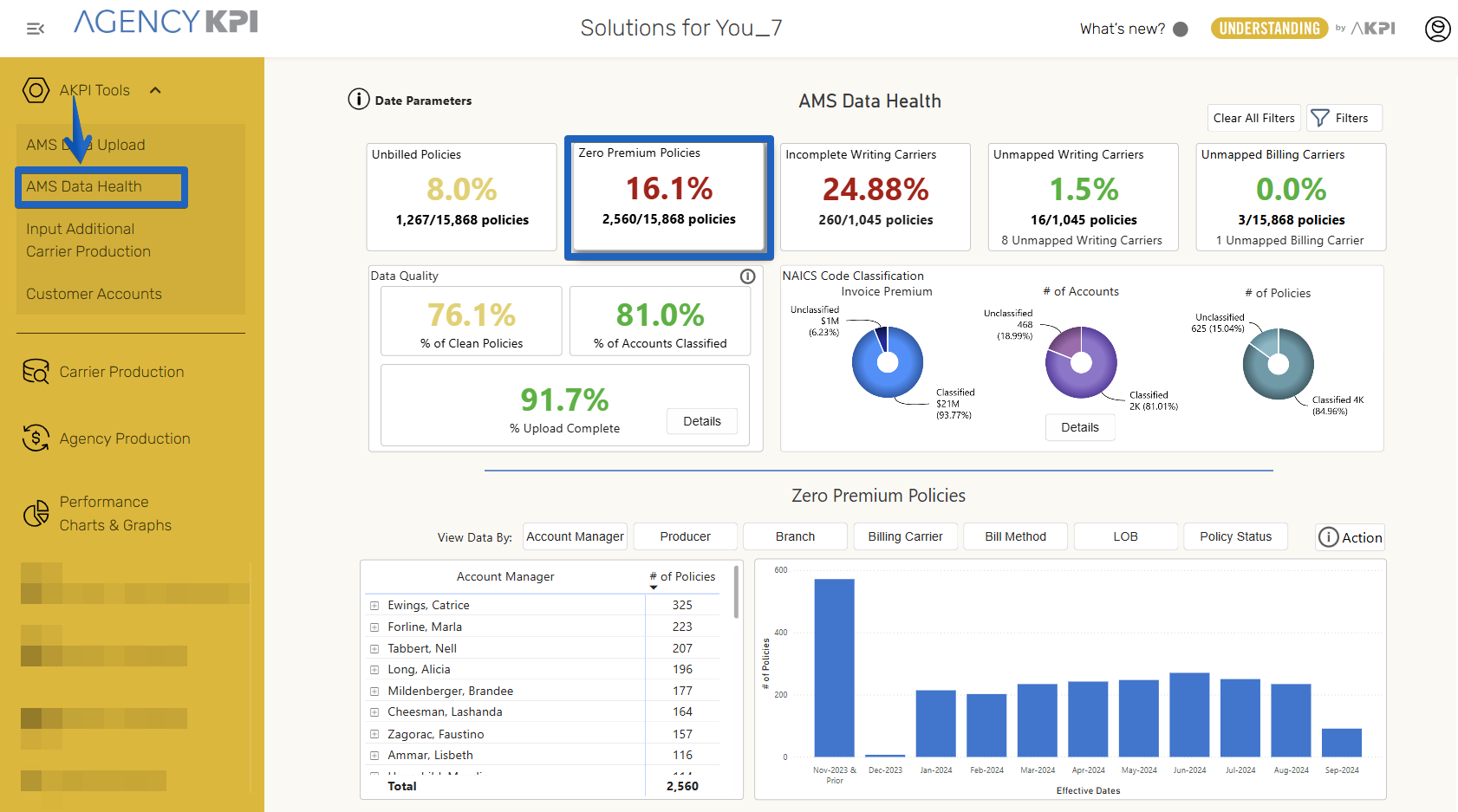The image size is (1458, 812).
Task: Click the 81.0% of Accounts Classified tile
Action: click(x=661, y=321)
